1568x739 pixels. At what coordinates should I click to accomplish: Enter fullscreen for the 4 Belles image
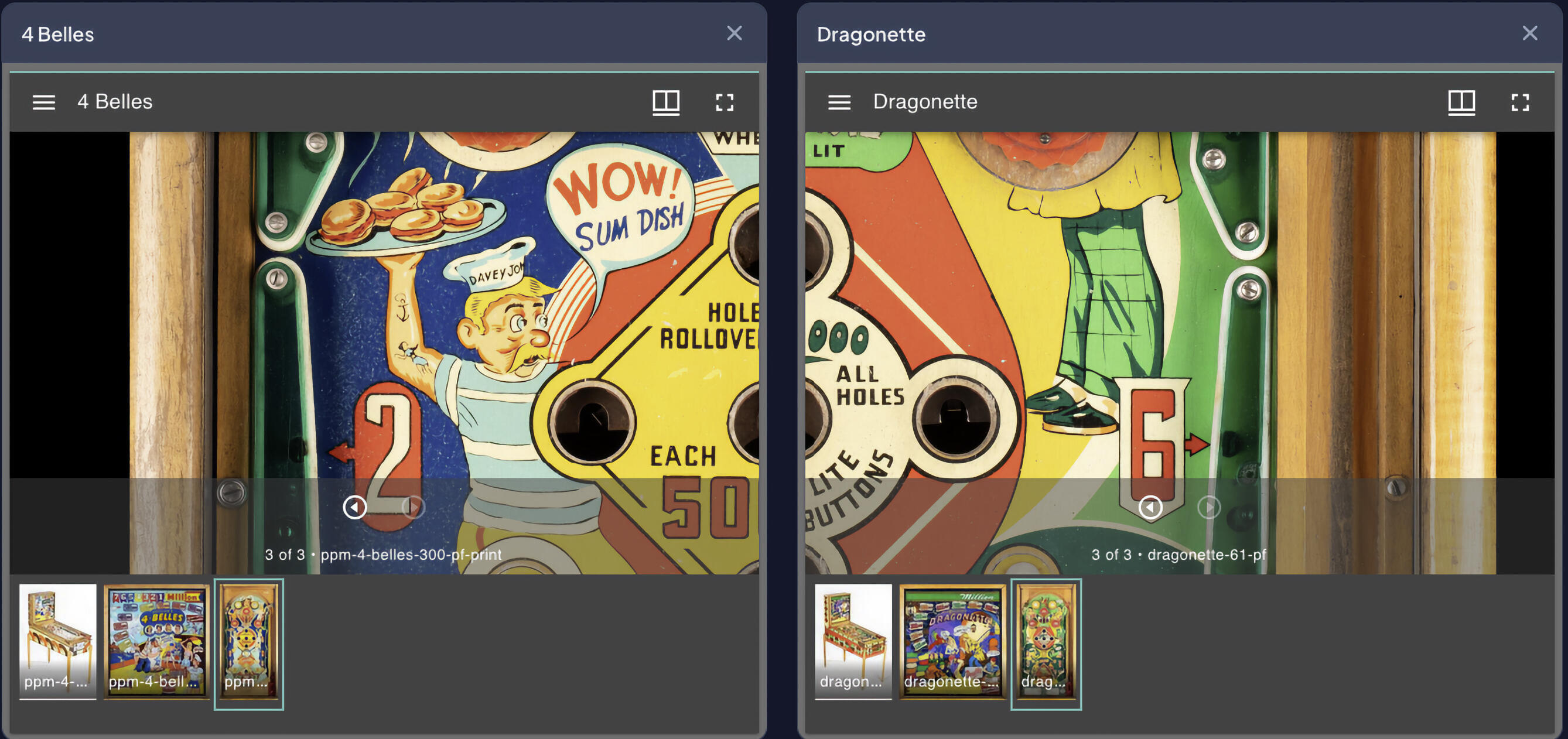pos(726,102)
